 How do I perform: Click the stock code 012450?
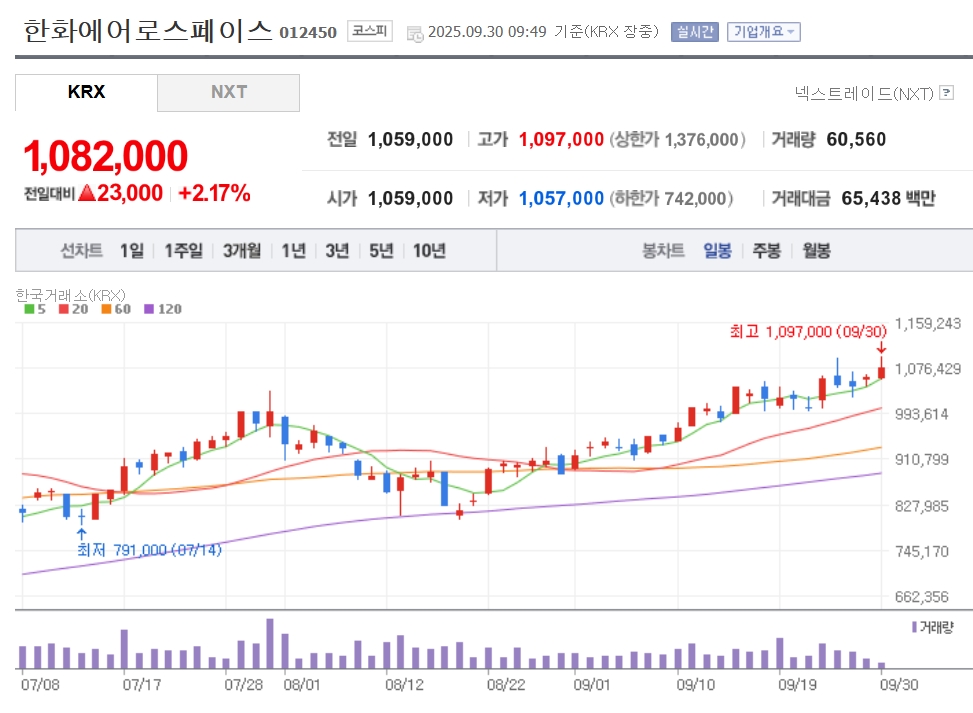[x=308, y=32]
